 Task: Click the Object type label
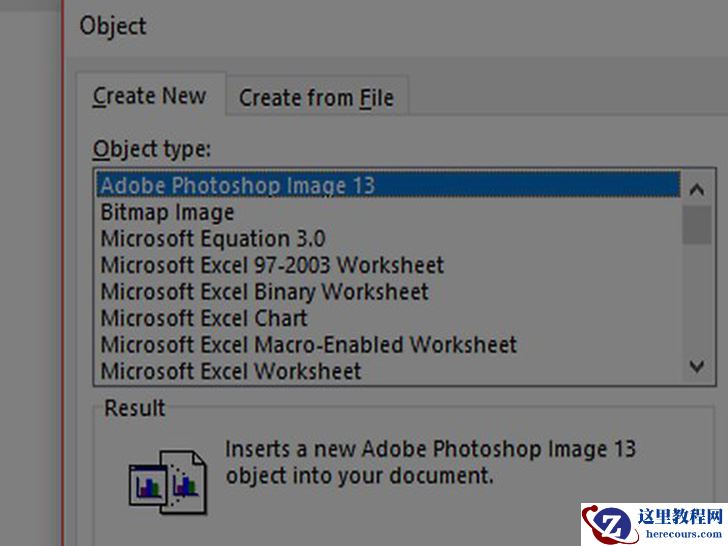[152, 149]
